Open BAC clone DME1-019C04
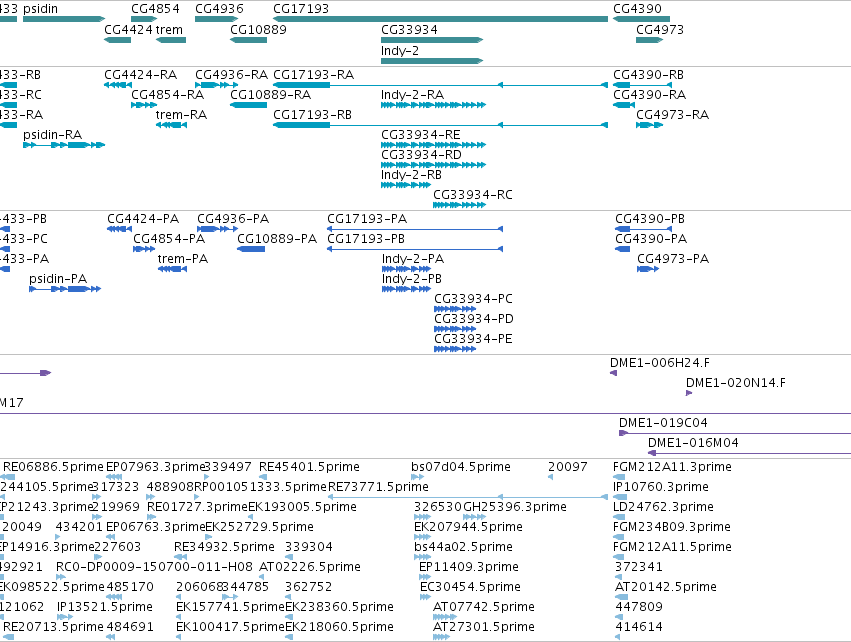Screen dimensions: 851x642 pyautogui.click(x=663, y=423)
